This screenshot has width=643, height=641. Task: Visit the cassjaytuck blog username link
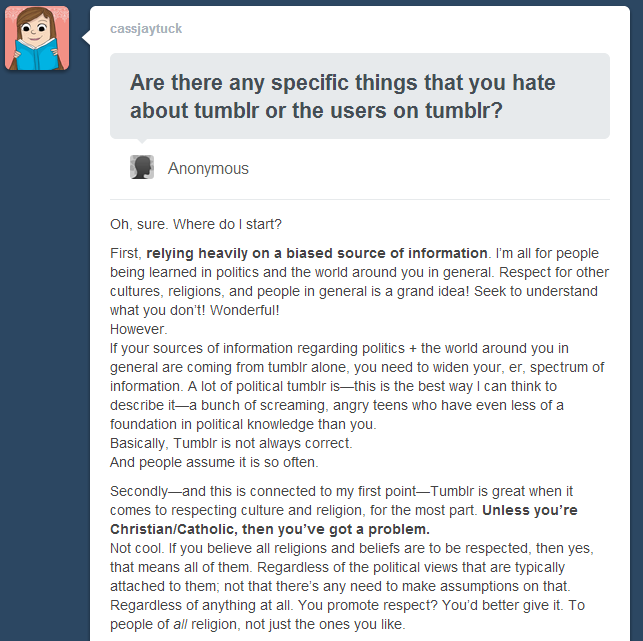coord(146,29)
